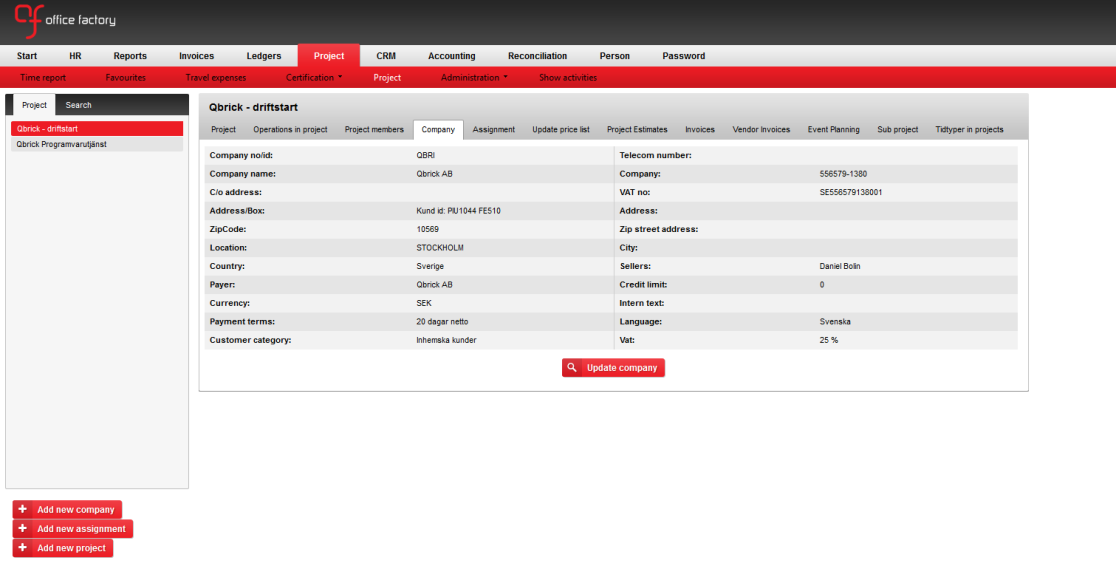Click the address value Kund id: PIU1044 FE510
Viewport: 1116px width, 583px height.
[x=458, y=211]
